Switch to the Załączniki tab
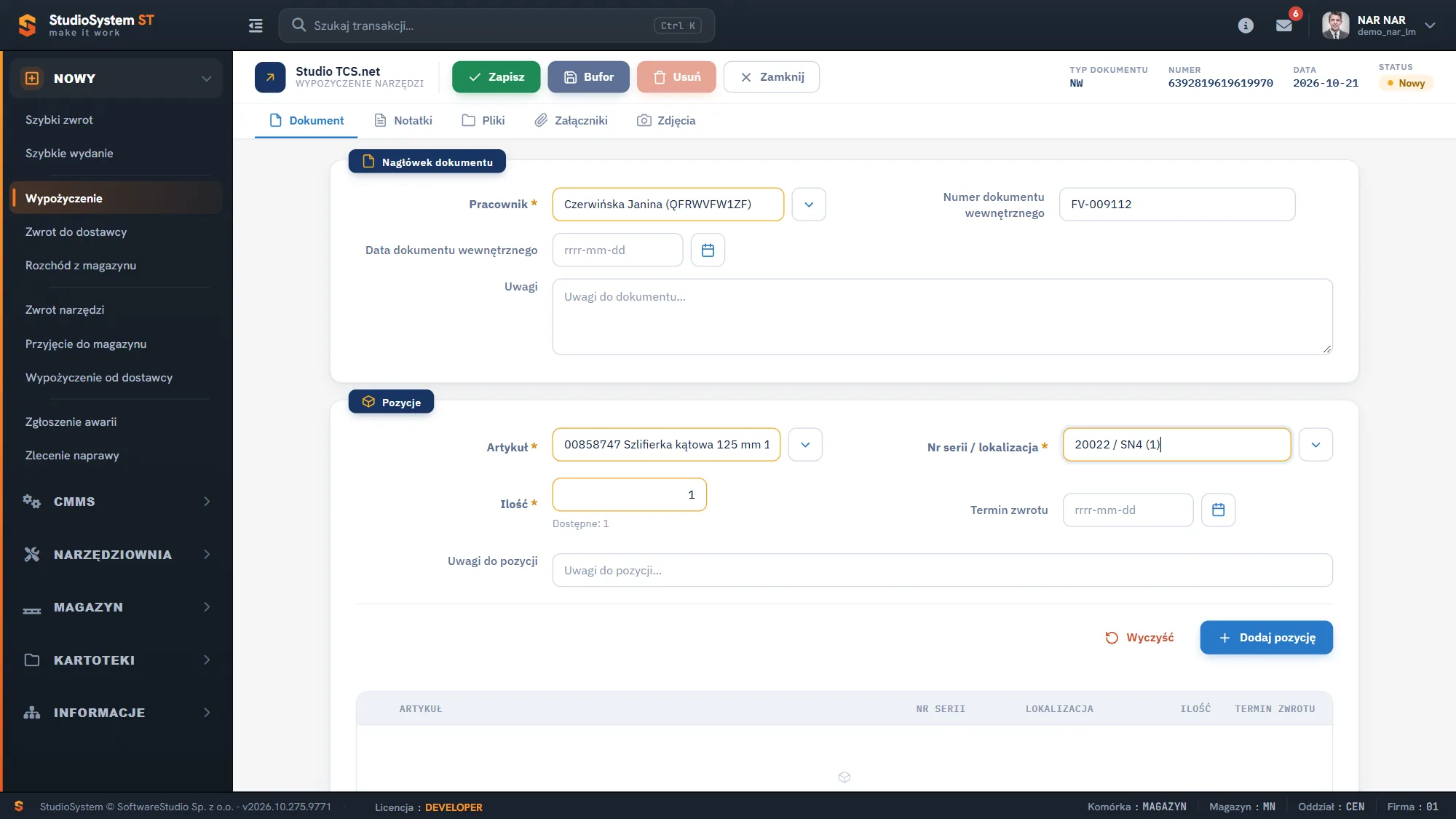This screenshot has width=1456, height=819. click(x=571, y=121)
